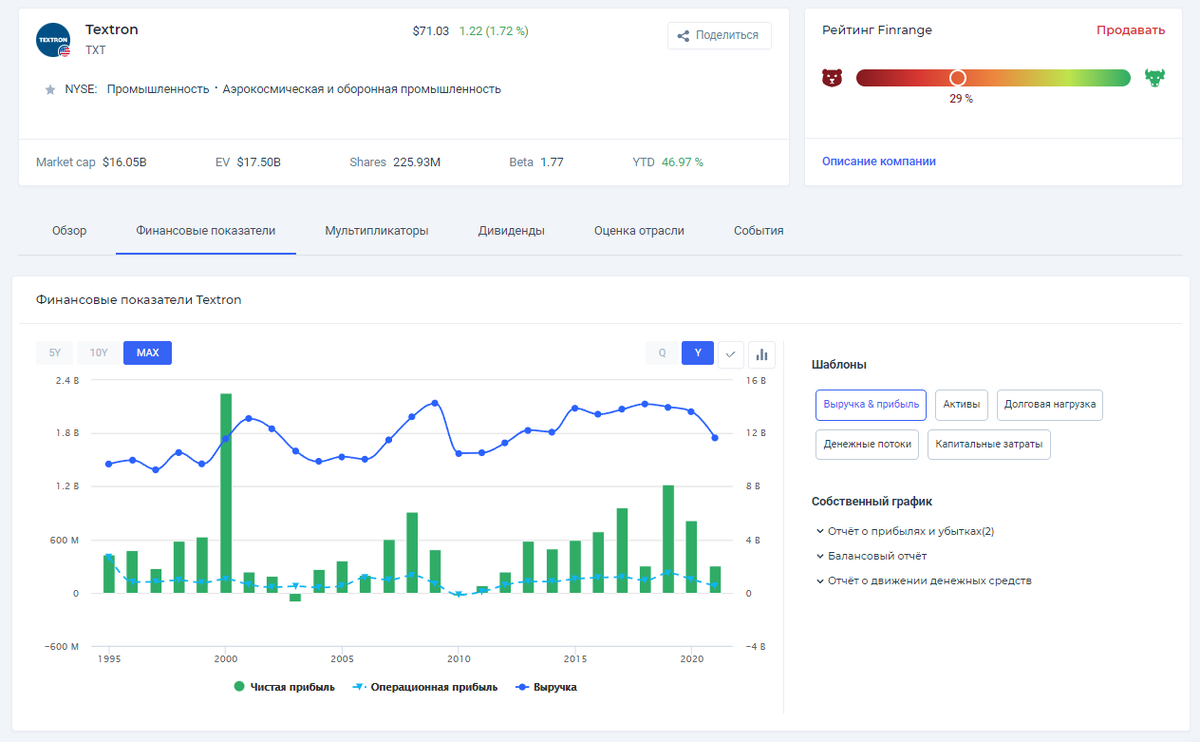1200x742 pixels.
Task: Expand Отчёт о прибылях и убытках section
Action: point(906,532)
